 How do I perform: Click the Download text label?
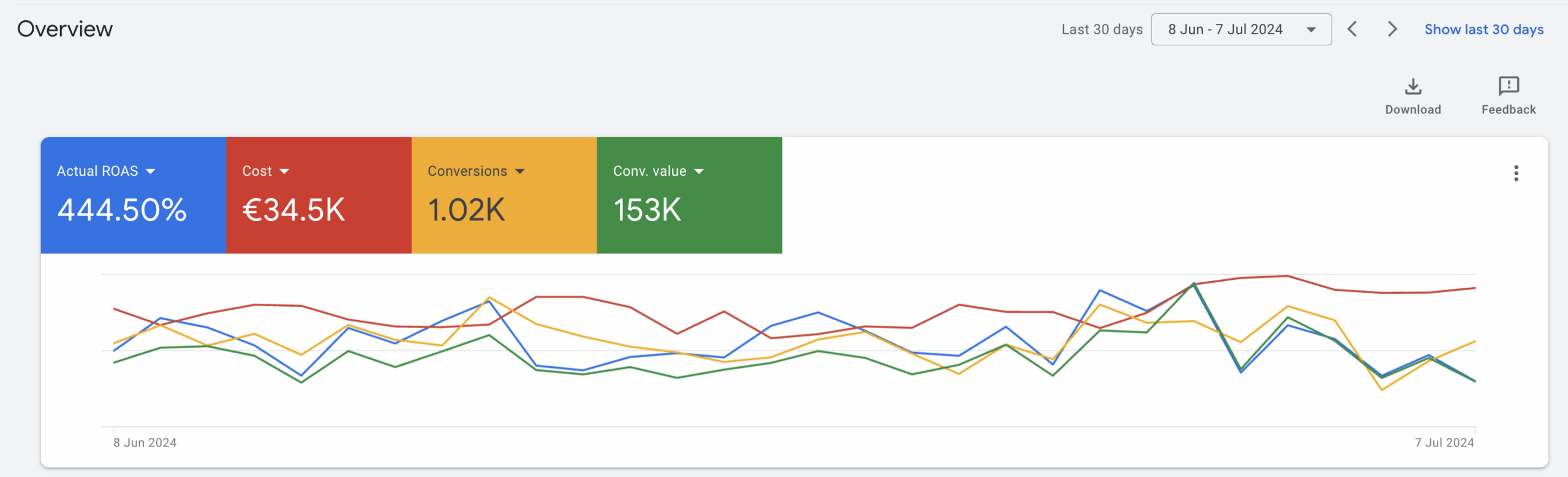tap(1412, 110)
